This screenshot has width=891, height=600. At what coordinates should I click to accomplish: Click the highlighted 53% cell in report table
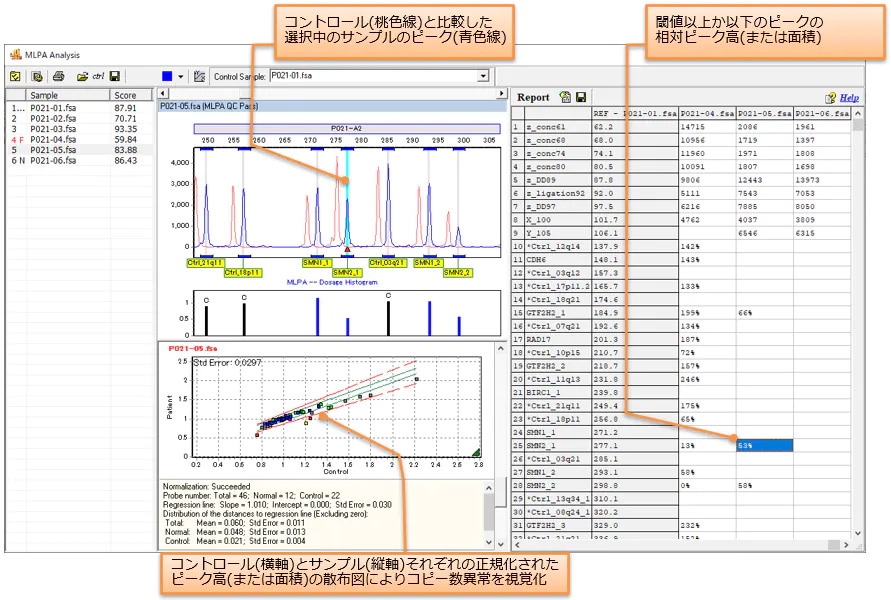pos(763,445)
